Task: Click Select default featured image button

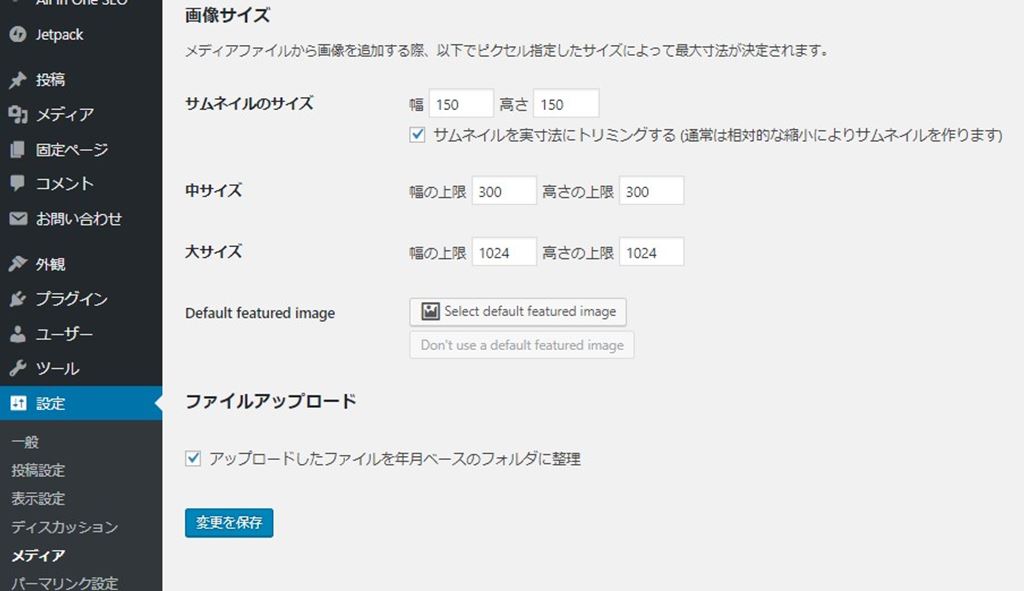Action: pyautogui.click(x=518, y=311)
